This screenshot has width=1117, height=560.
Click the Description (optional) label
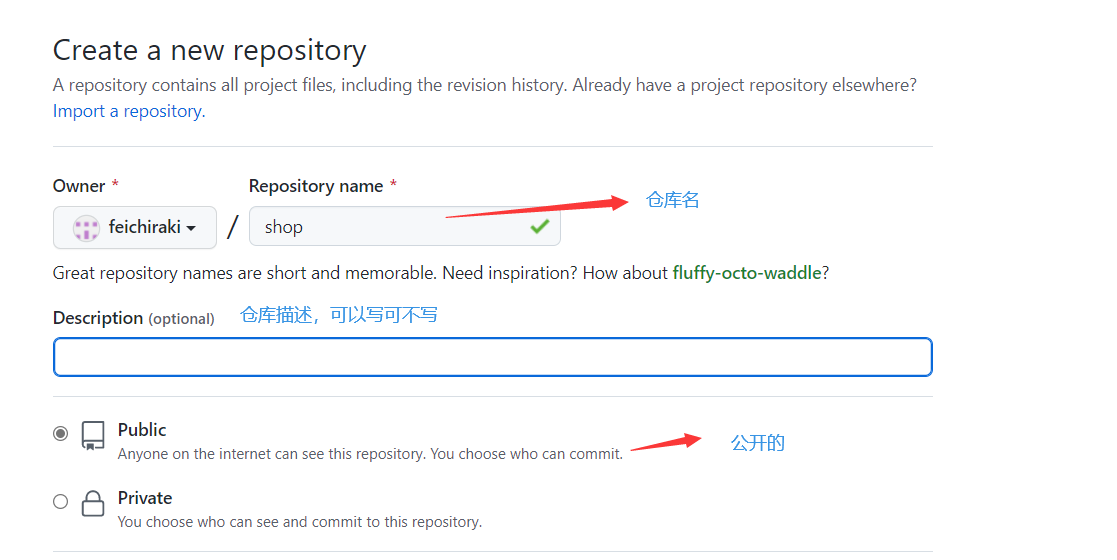(x=133, y=318)
